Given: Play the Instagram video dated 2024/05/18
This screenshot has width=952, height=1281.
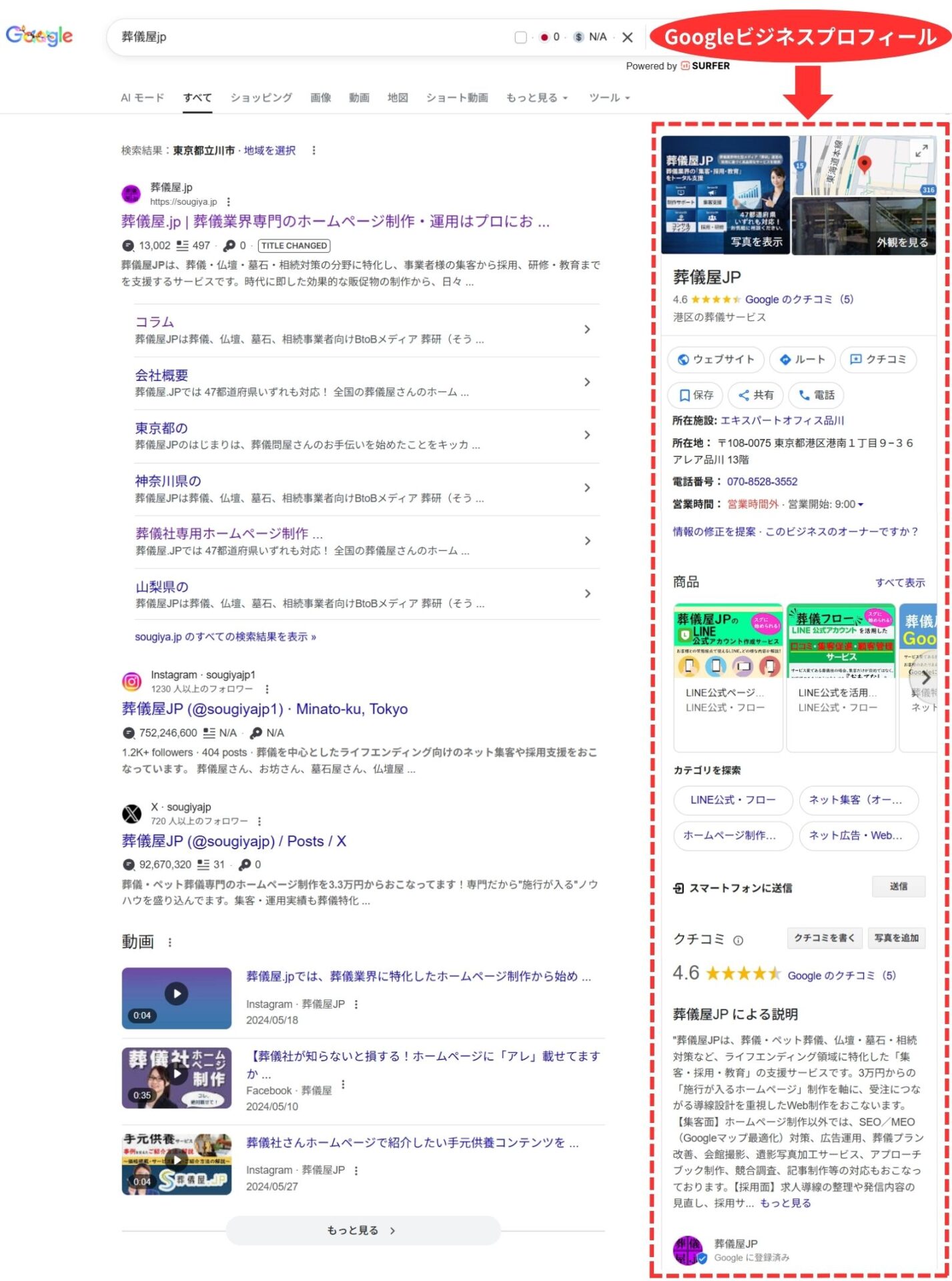Looking at the screenshot, I should click(177, 998).
